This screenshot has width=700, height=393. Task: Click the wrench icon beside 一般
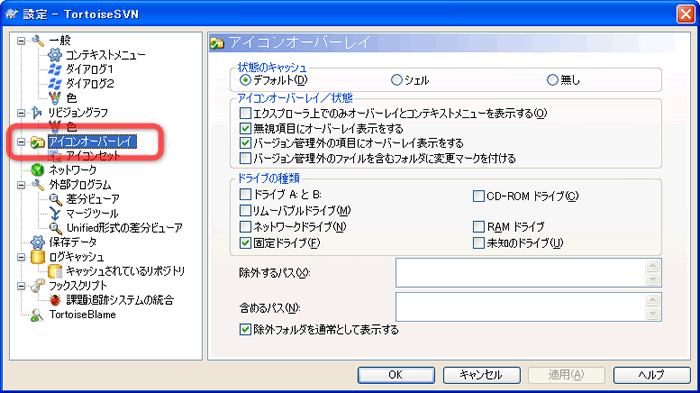[x=38, y=40]
